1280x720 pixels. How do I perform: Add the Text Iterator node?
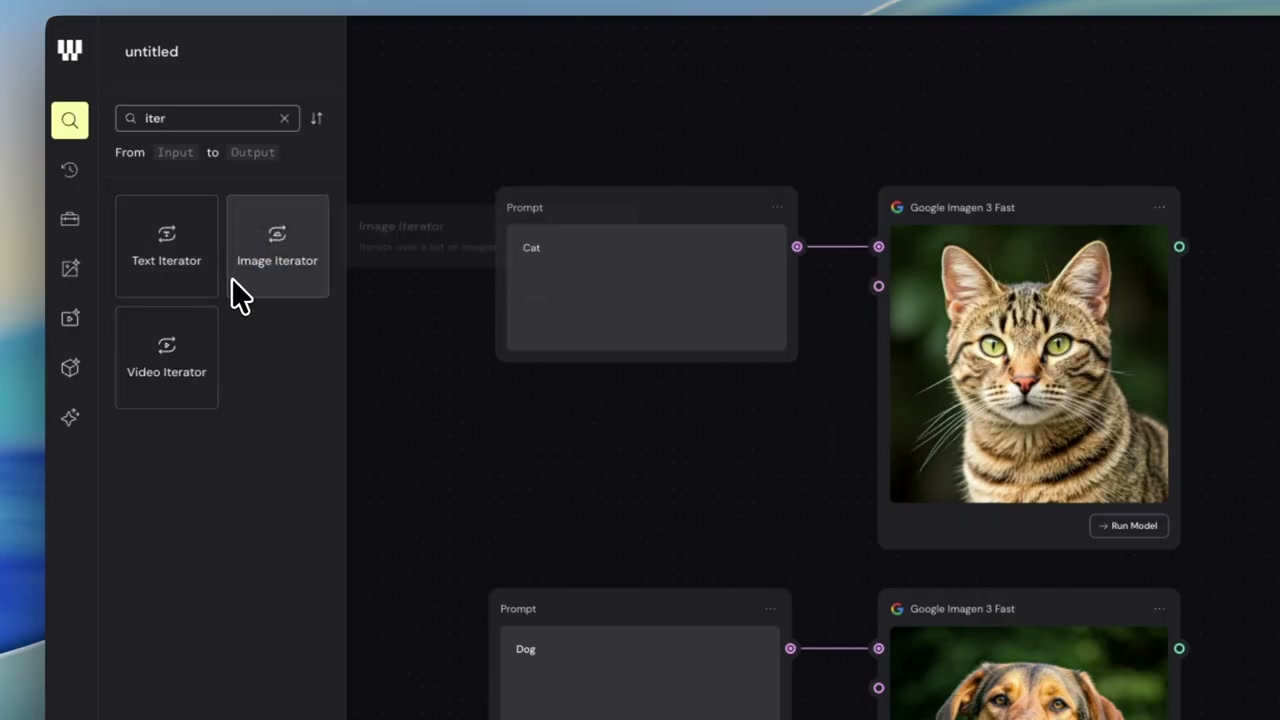[x=166, y=246]
